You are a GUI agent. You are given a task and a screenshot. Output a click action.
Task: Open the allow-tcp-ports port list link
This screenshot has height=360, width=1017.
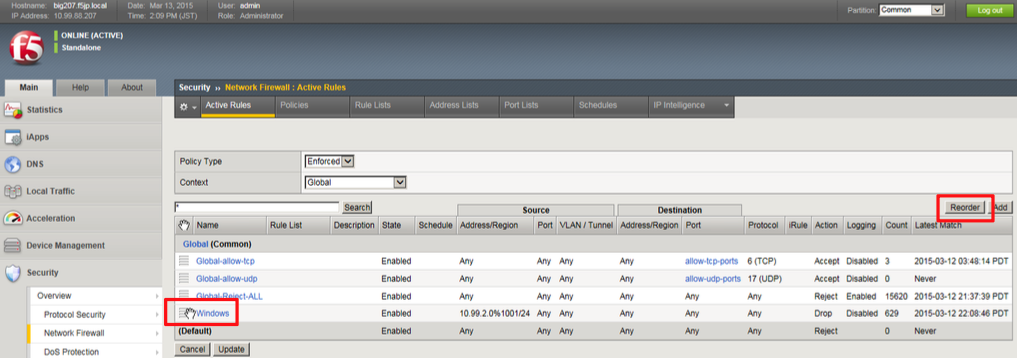click(712, 261)
